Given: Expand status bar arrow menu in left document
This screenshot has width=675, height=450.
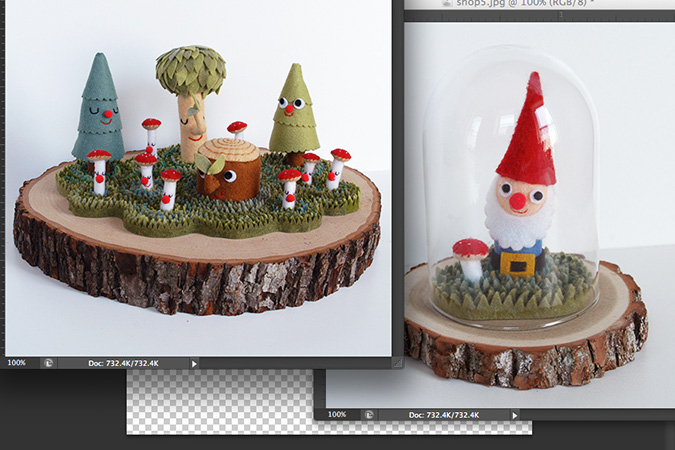Looking at the screenshot, I should coord(194,363).
